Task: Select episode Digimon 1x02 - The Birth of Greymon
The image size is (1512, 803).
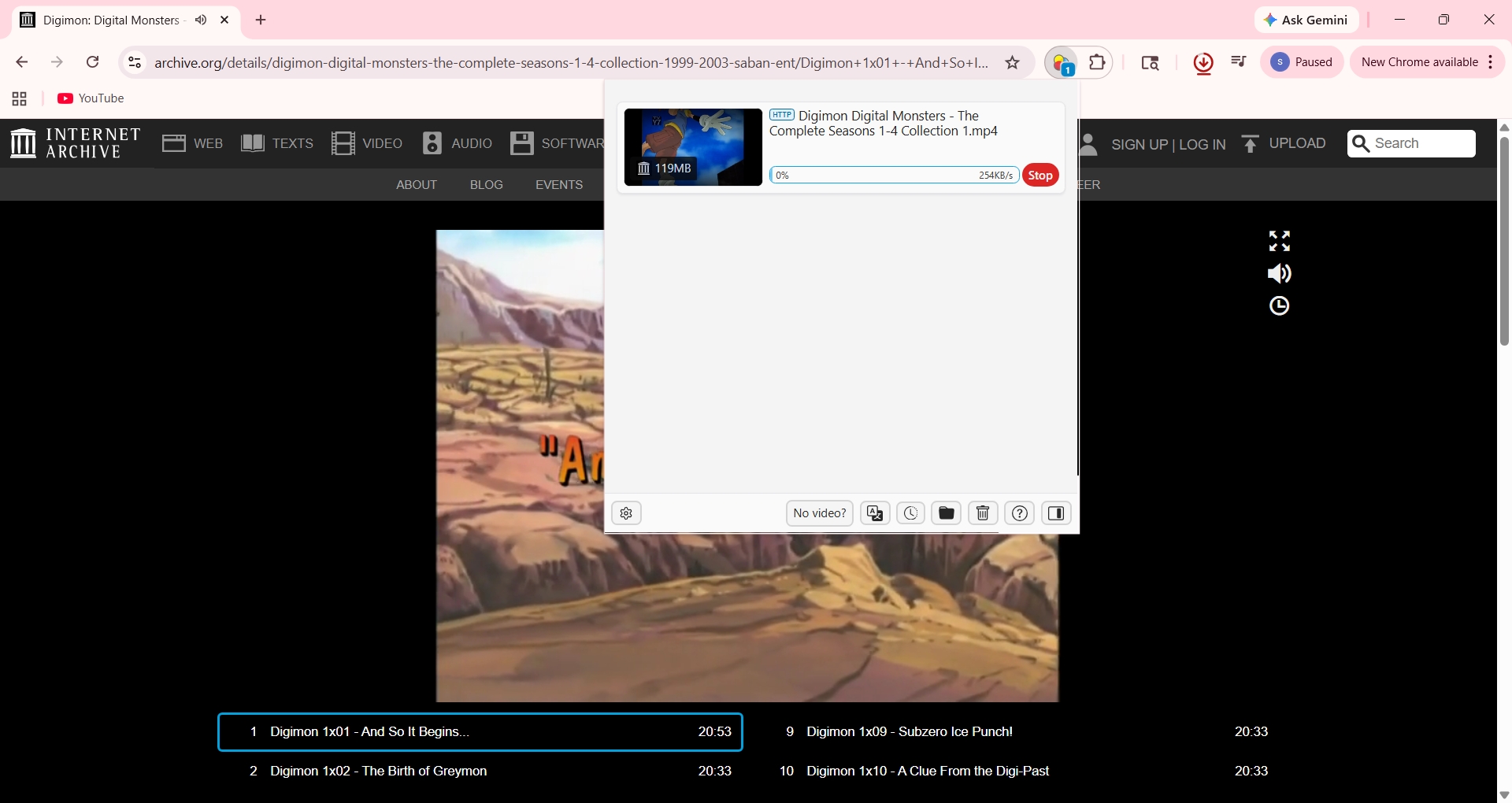Action: click(378, 771)
